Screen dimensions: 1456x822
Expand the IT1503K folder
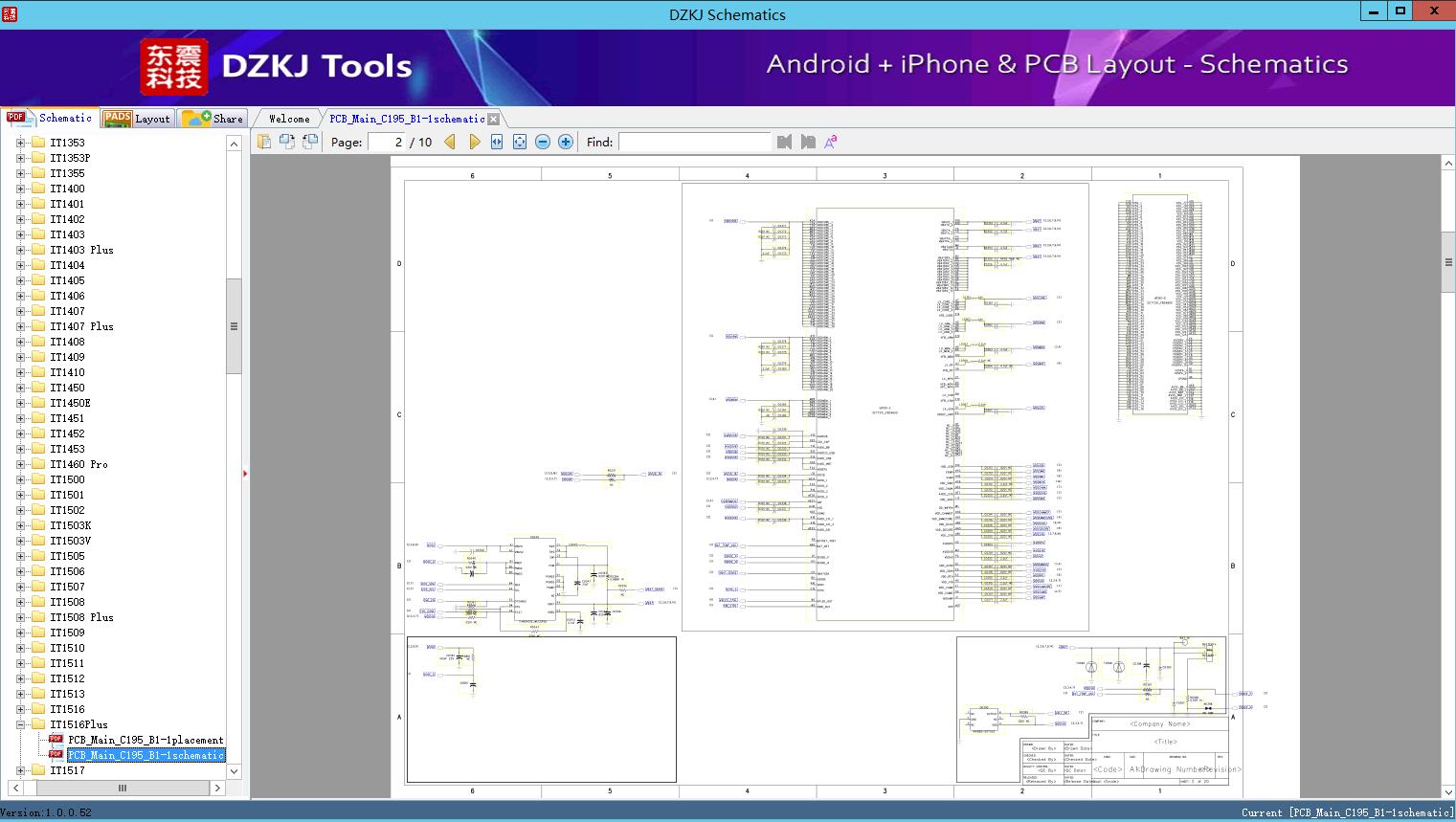20,525
